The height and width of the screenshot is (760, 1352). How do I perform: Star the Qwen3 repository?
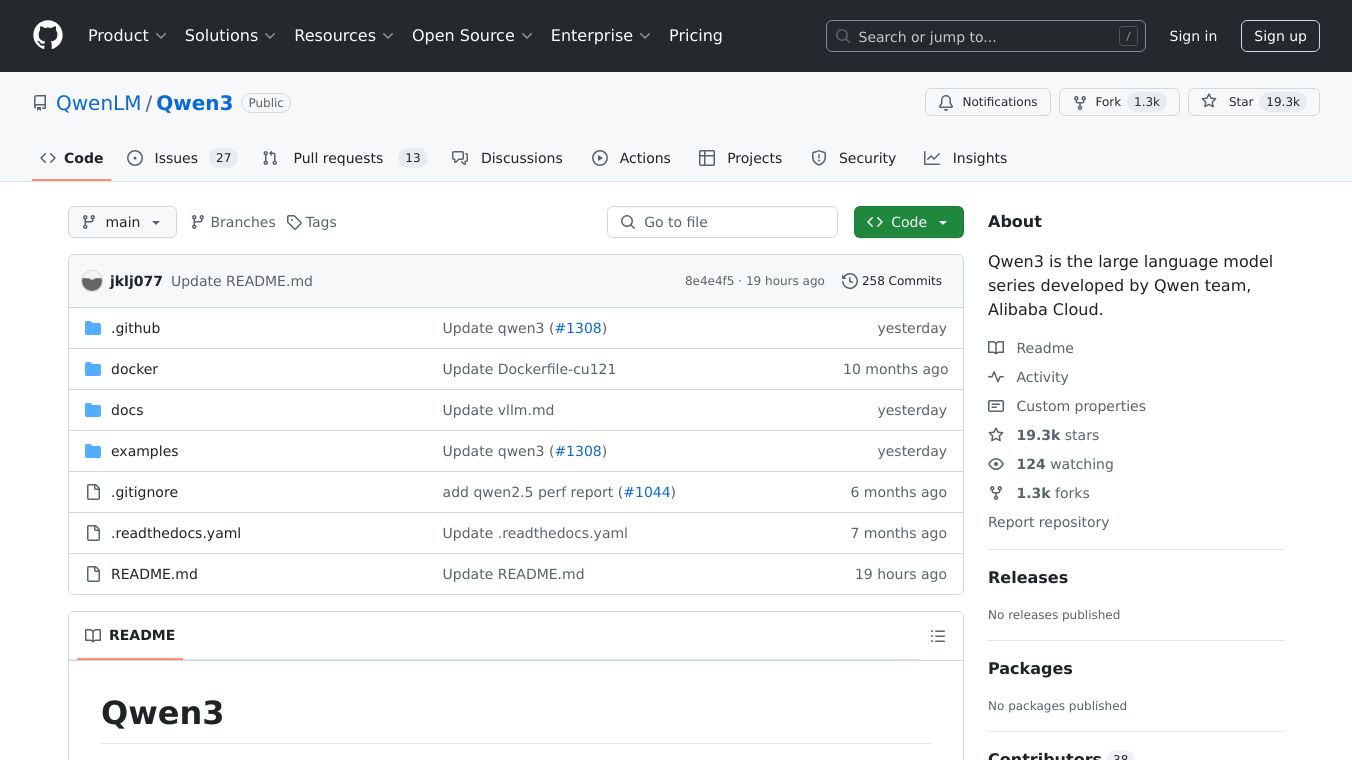coord(1229,102)
